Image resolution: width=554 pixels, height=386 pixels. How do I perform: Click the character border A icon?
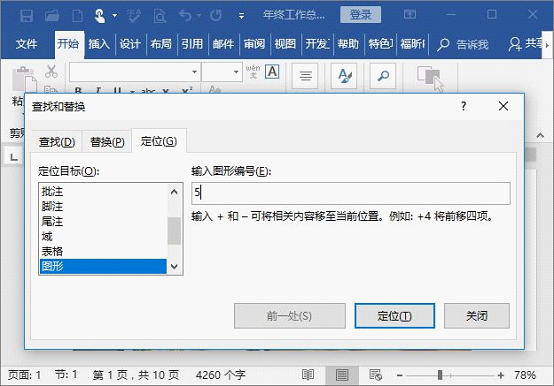(x=272, y=72)
